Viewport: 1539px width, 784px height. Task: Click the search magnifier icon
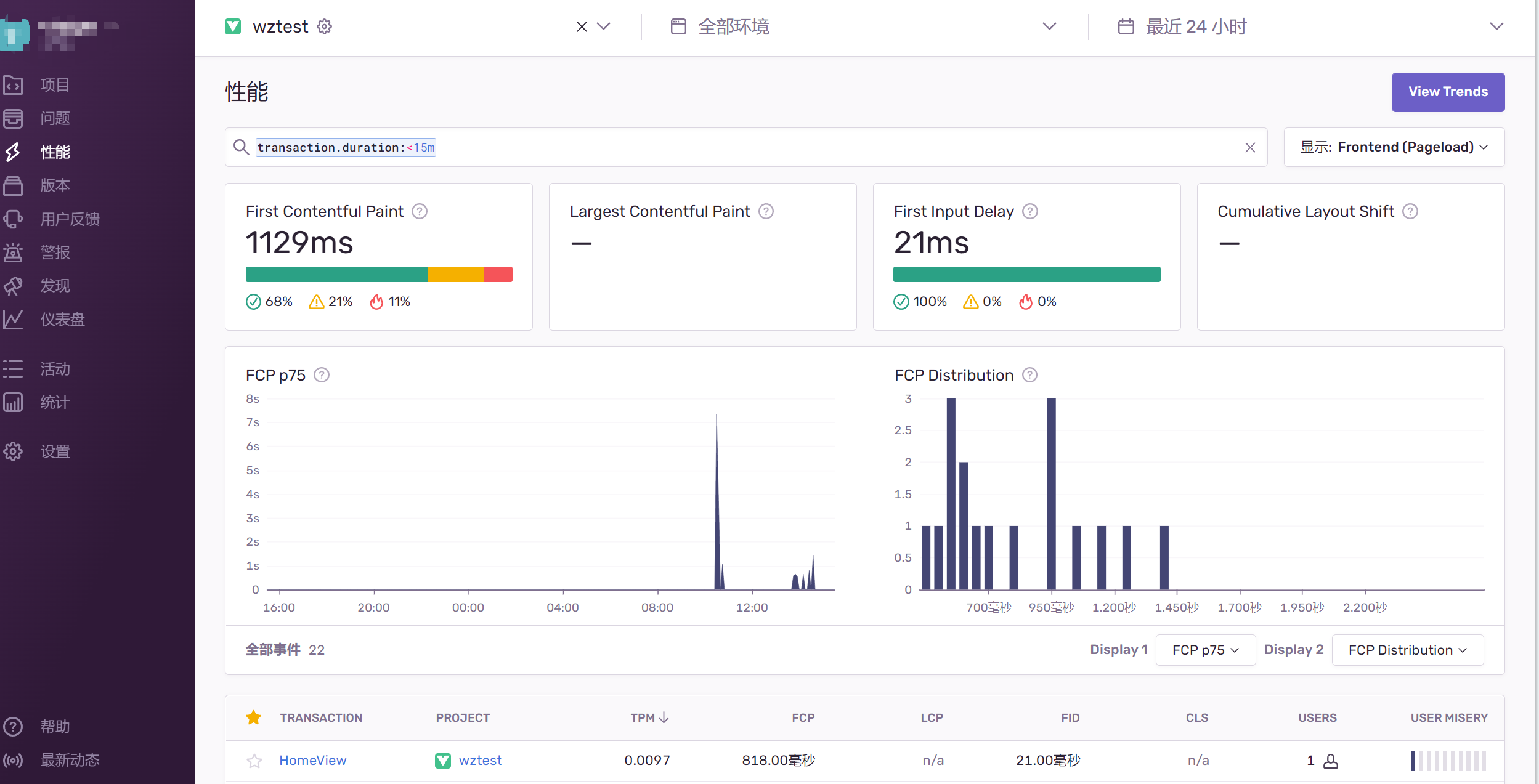point(241,147)
